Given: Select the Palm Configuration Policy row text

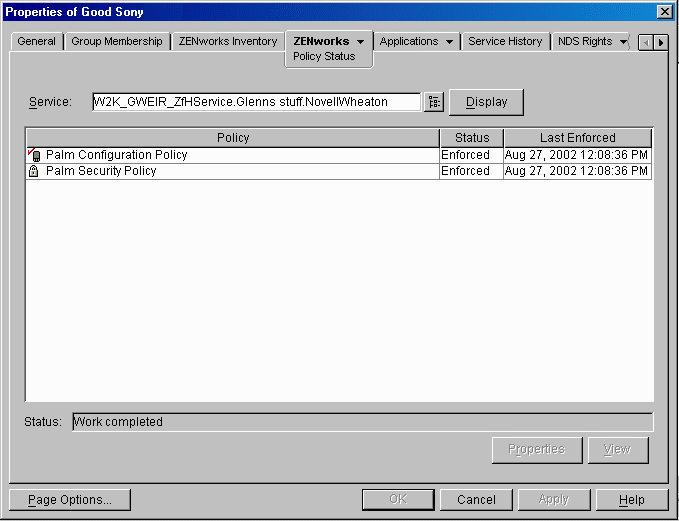Looking at the screenshot, I should 116,155.
